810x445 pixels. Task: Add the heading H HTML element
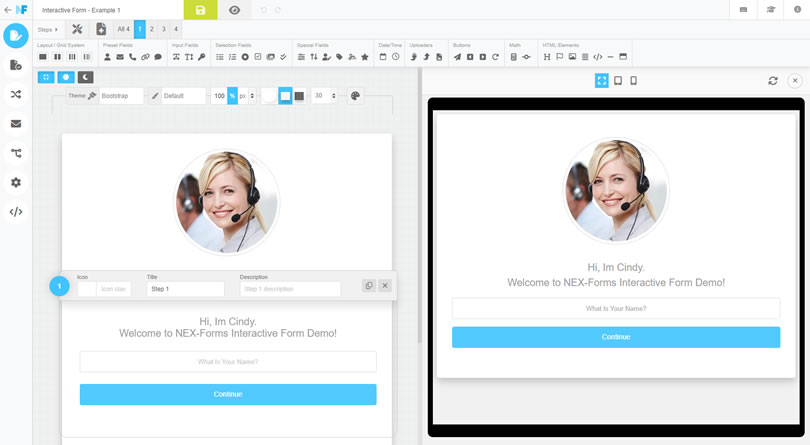click(x=547, y=57)
